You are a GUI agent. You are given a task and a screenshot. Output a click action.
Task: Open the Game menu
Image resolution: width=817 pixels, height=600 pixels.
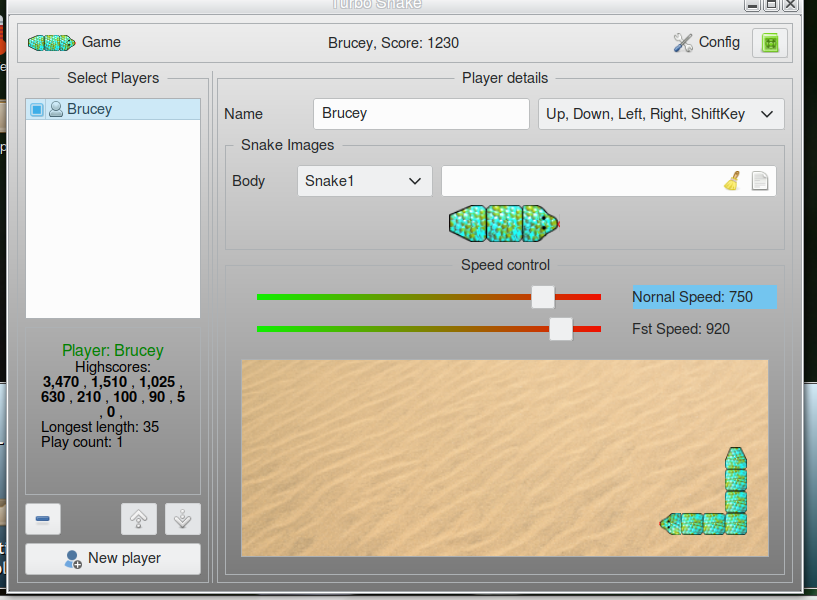tap(101, 42)
